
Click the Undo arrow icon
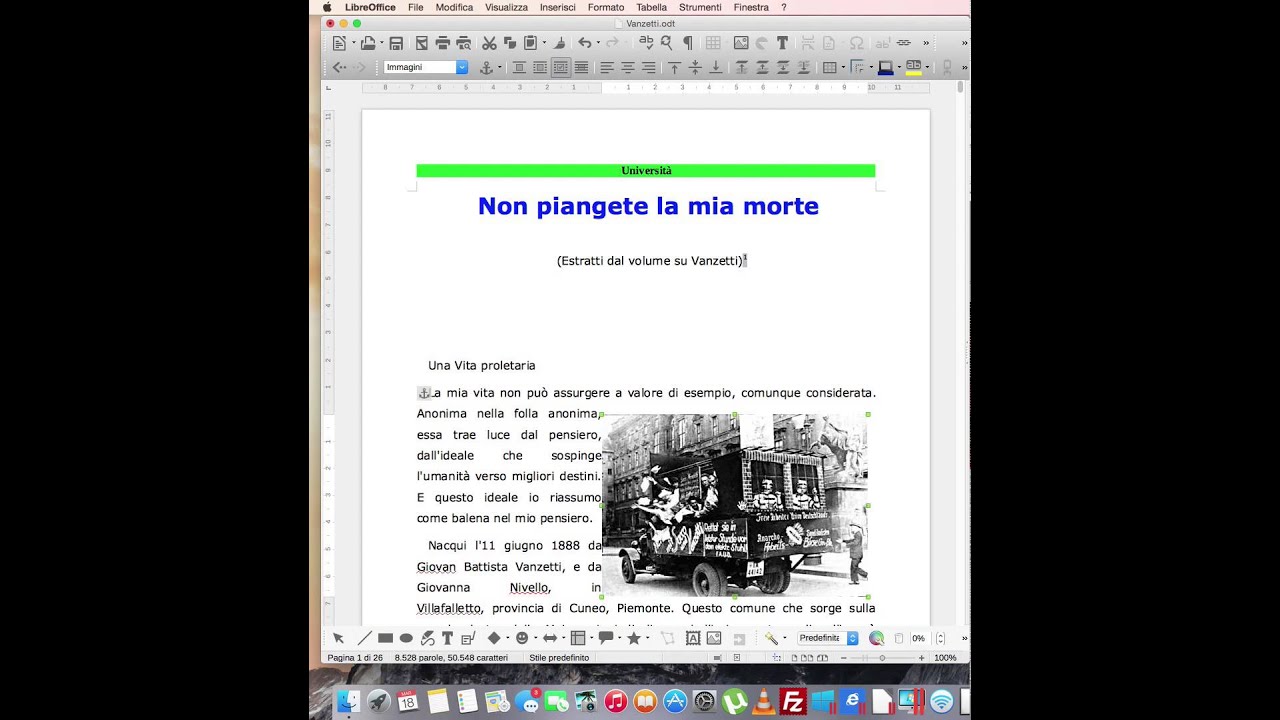584,43
